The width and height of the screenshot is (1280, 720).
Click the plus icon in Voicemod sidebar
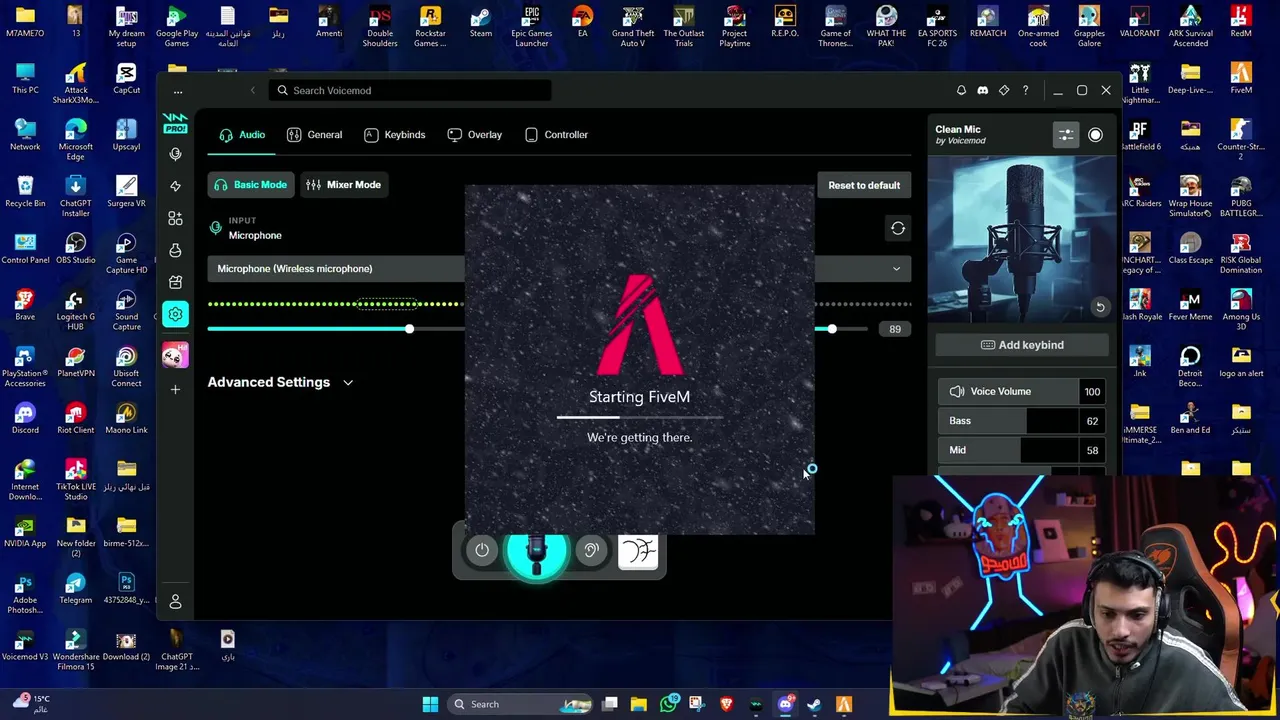tap(175, 389)
